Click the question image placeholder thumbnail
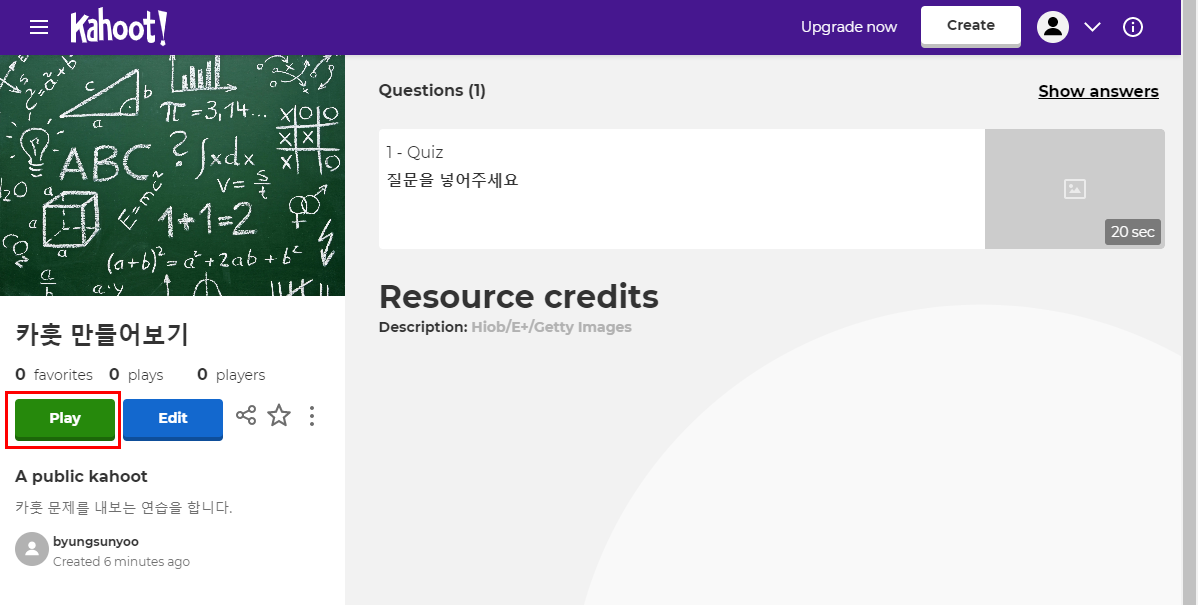Viewport: 1198px width, 605px height. [1074, 189]
